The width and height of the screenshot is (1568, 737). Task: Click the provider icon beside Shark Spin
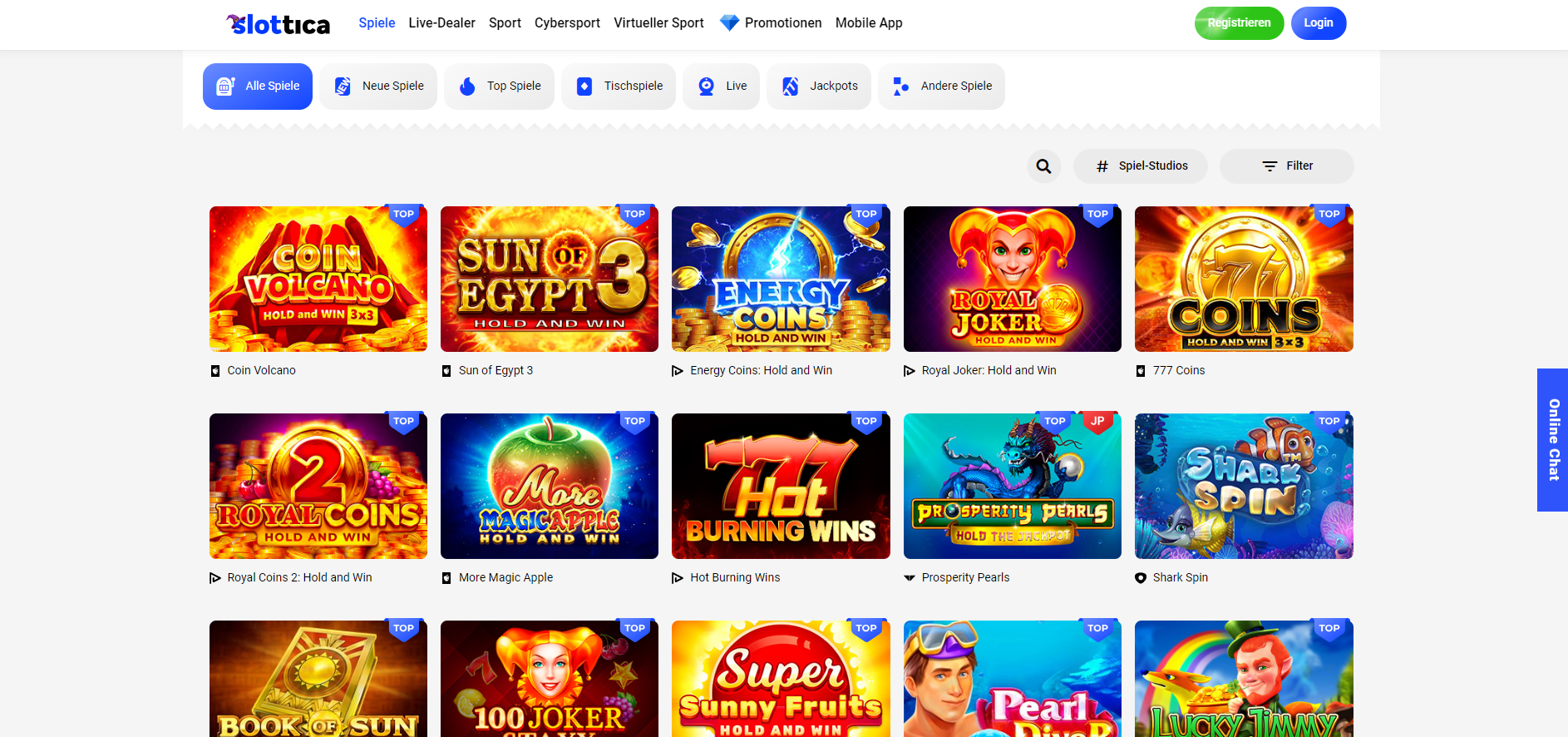1141,578
